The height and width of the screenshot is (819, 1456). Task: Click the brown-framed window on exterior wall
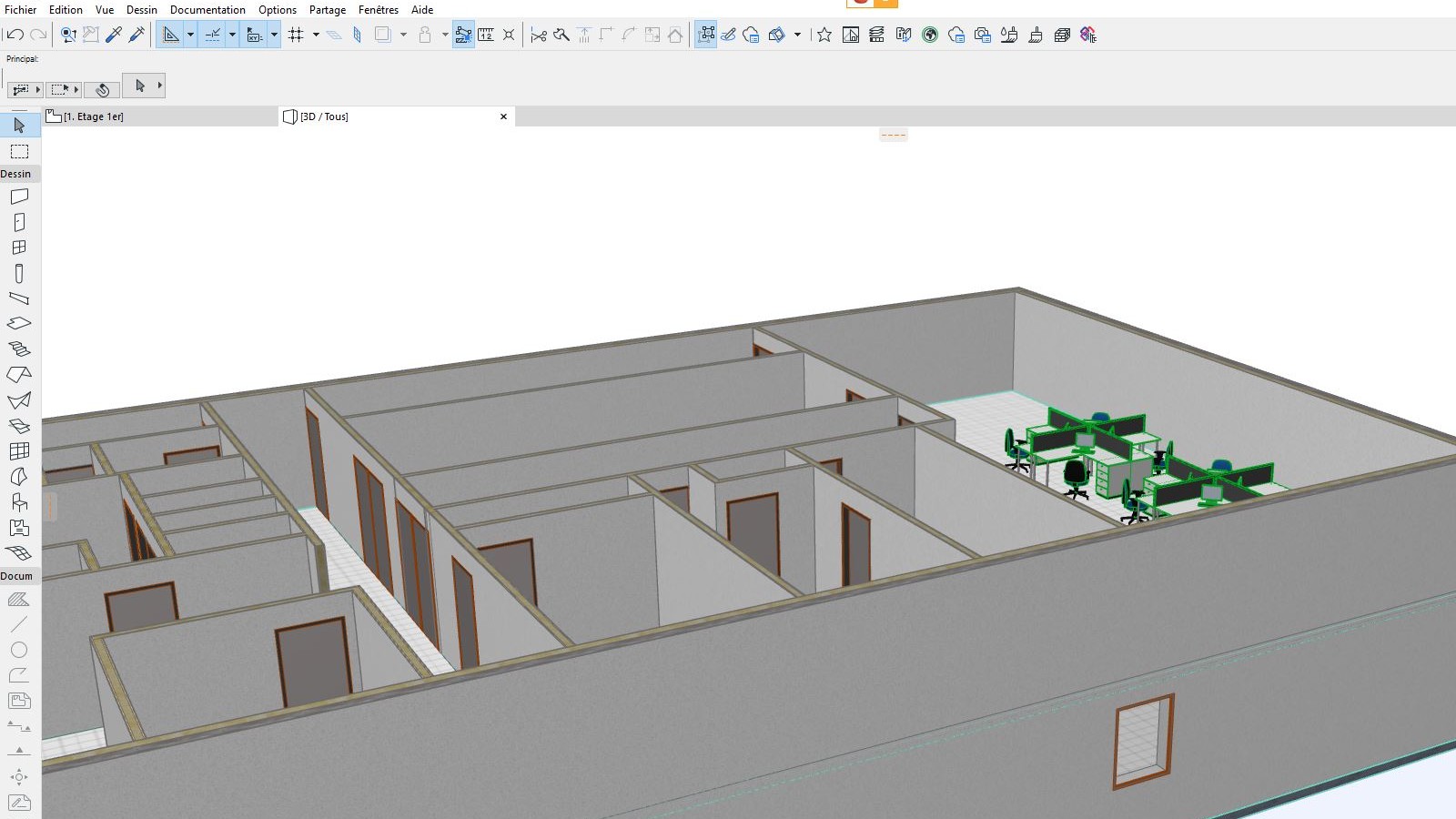1143,741
